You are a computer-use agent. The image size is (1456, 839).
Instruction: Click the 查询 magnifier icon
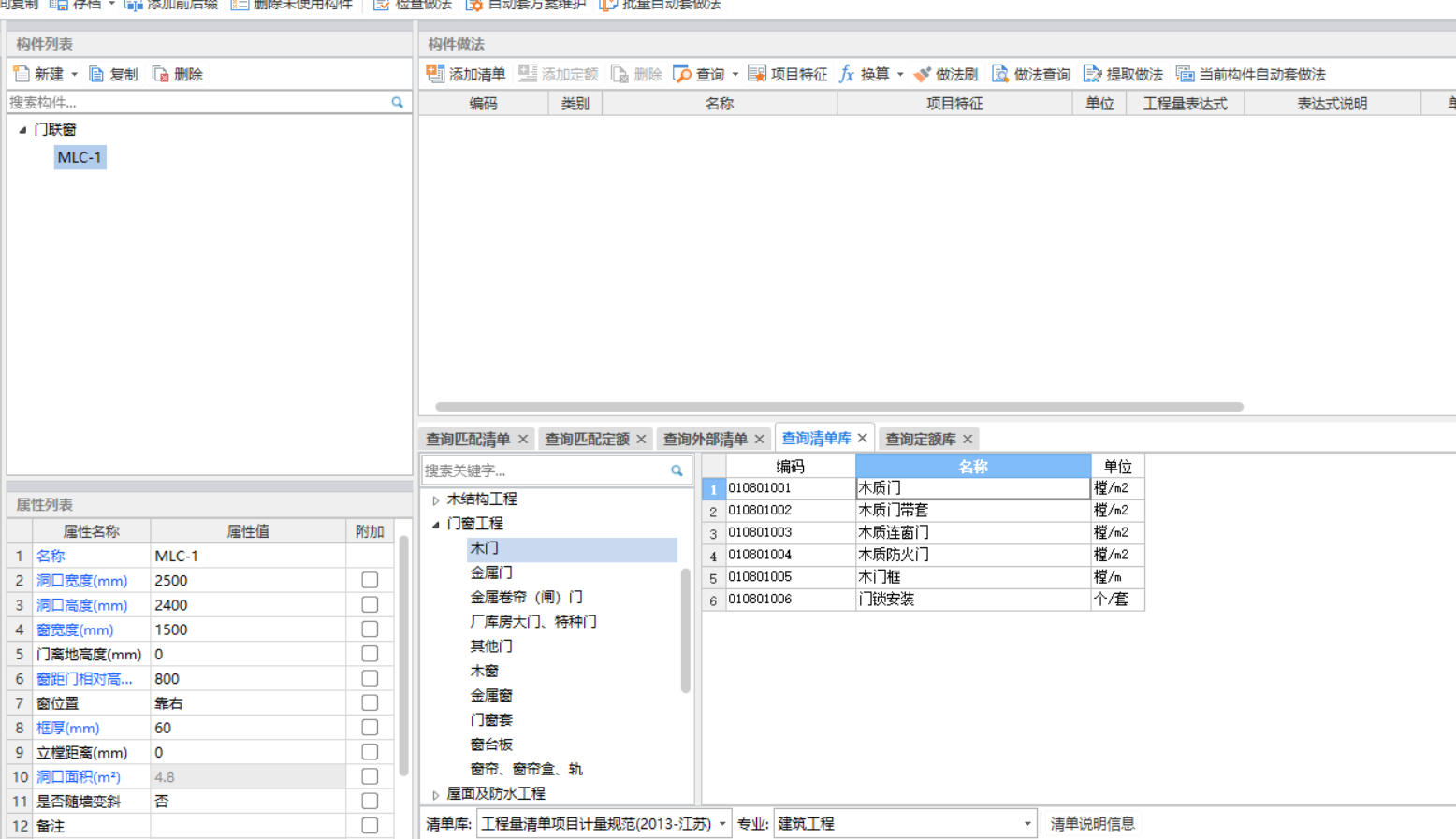click(682, 74)
